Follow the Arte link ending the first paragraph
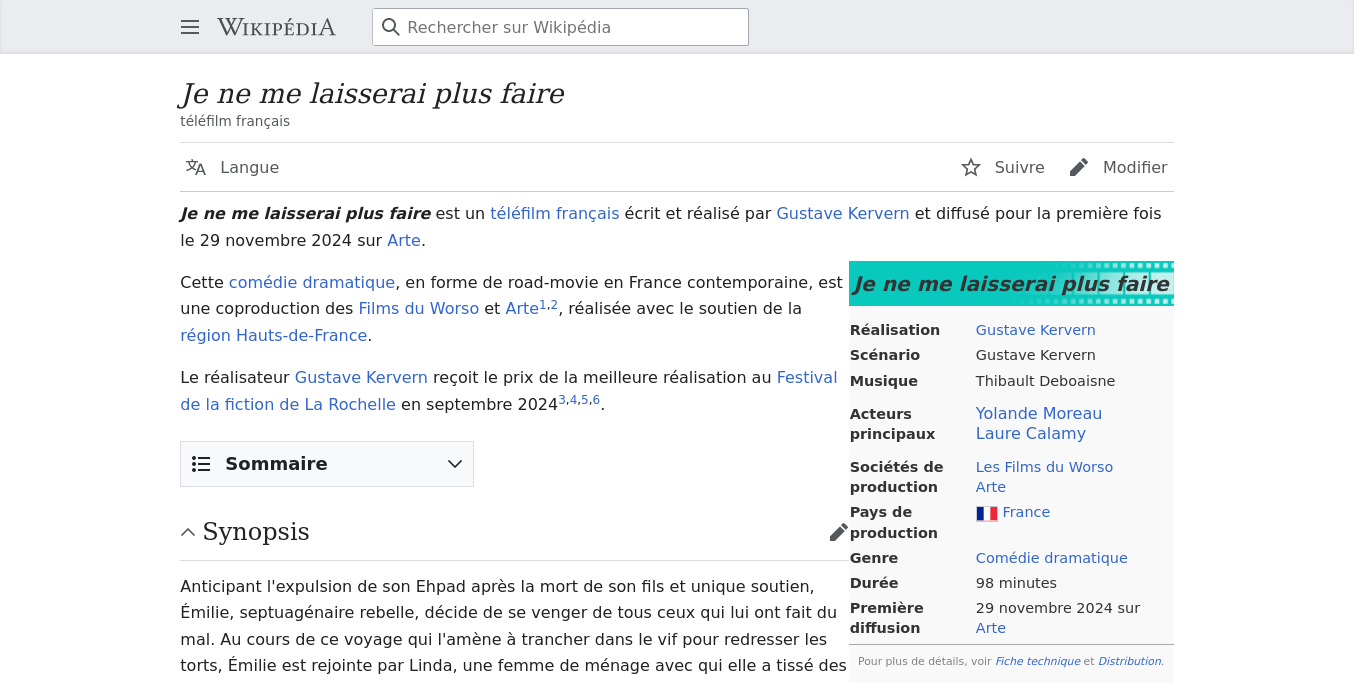 coord(404,240)
